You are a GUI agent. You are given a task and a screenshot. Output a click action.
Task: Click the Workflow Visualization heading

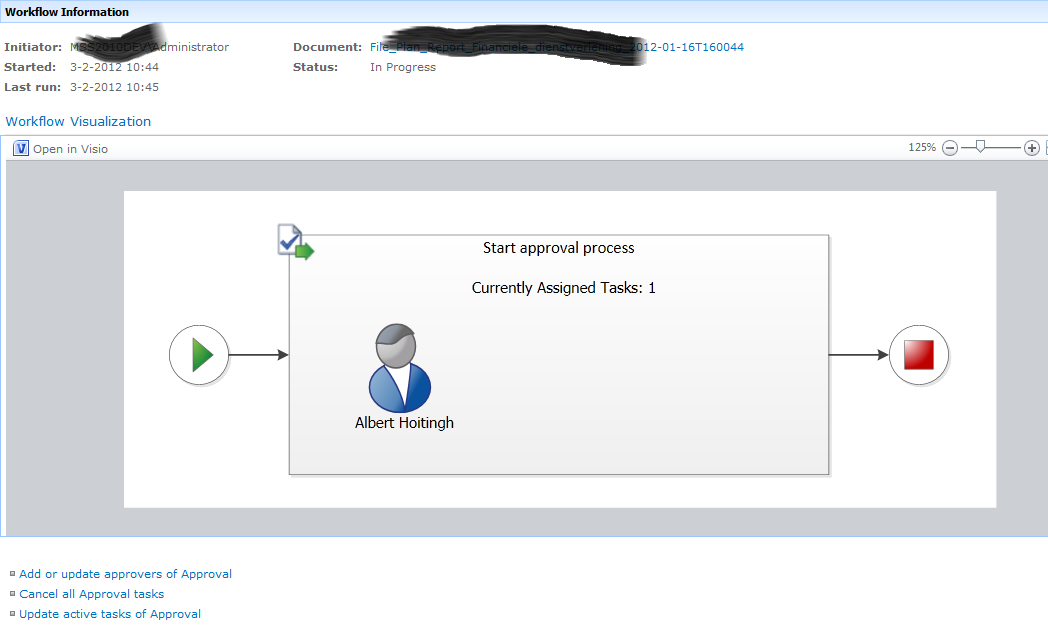[78, 121]
